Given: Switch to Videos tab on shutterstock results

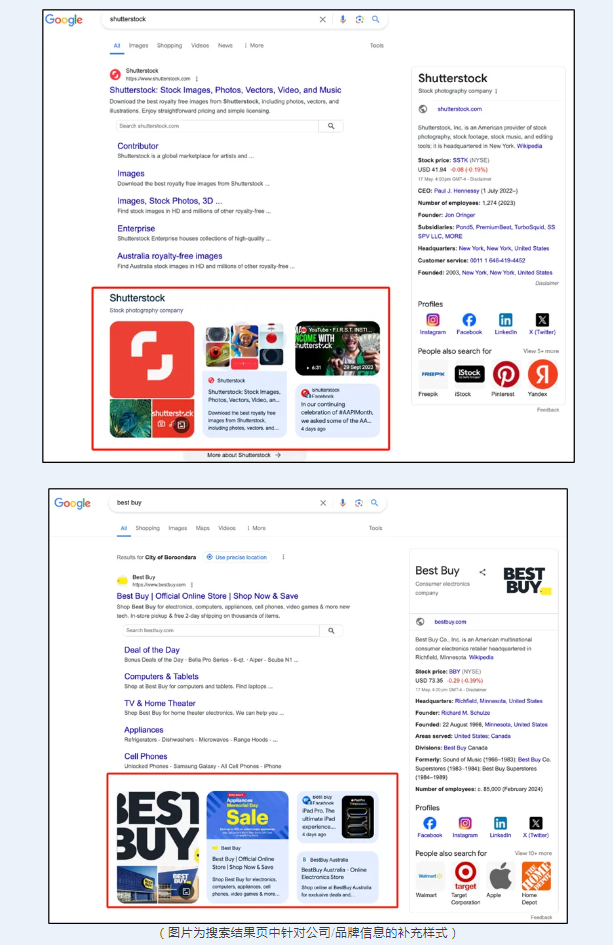Looking at the screenshot, I should 200,46.
